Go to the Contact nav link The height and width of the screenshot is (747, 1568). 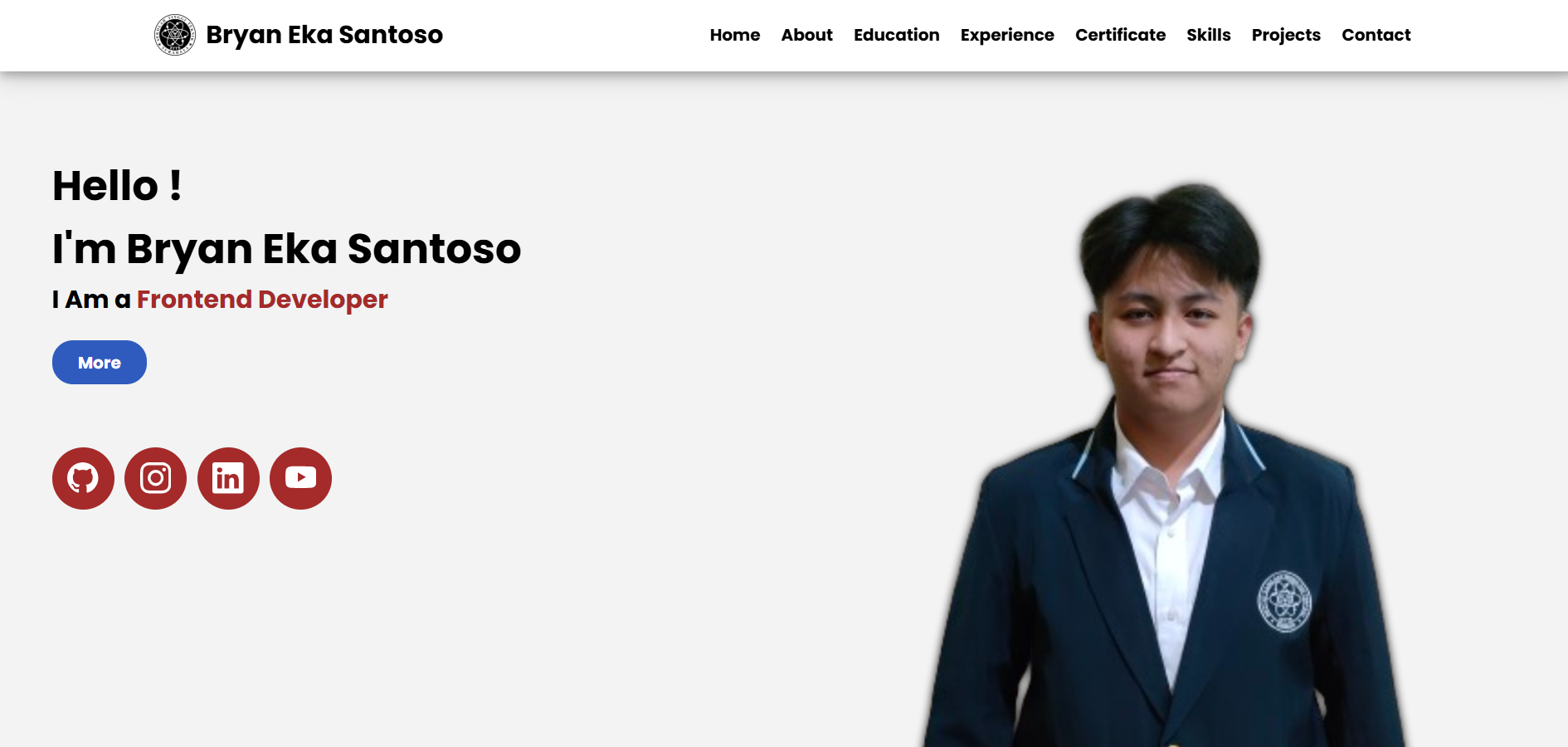coord(1376,35)
